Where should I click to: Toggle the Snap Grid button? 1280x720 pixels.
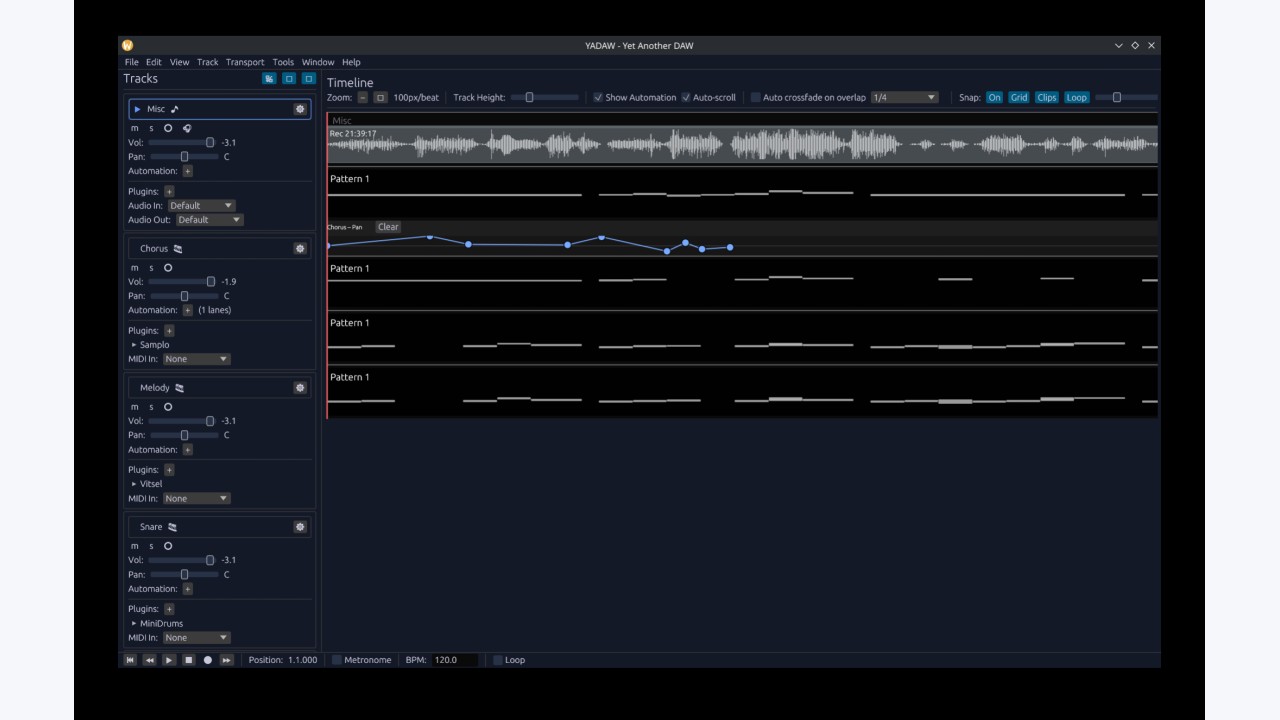point(1018,97)
